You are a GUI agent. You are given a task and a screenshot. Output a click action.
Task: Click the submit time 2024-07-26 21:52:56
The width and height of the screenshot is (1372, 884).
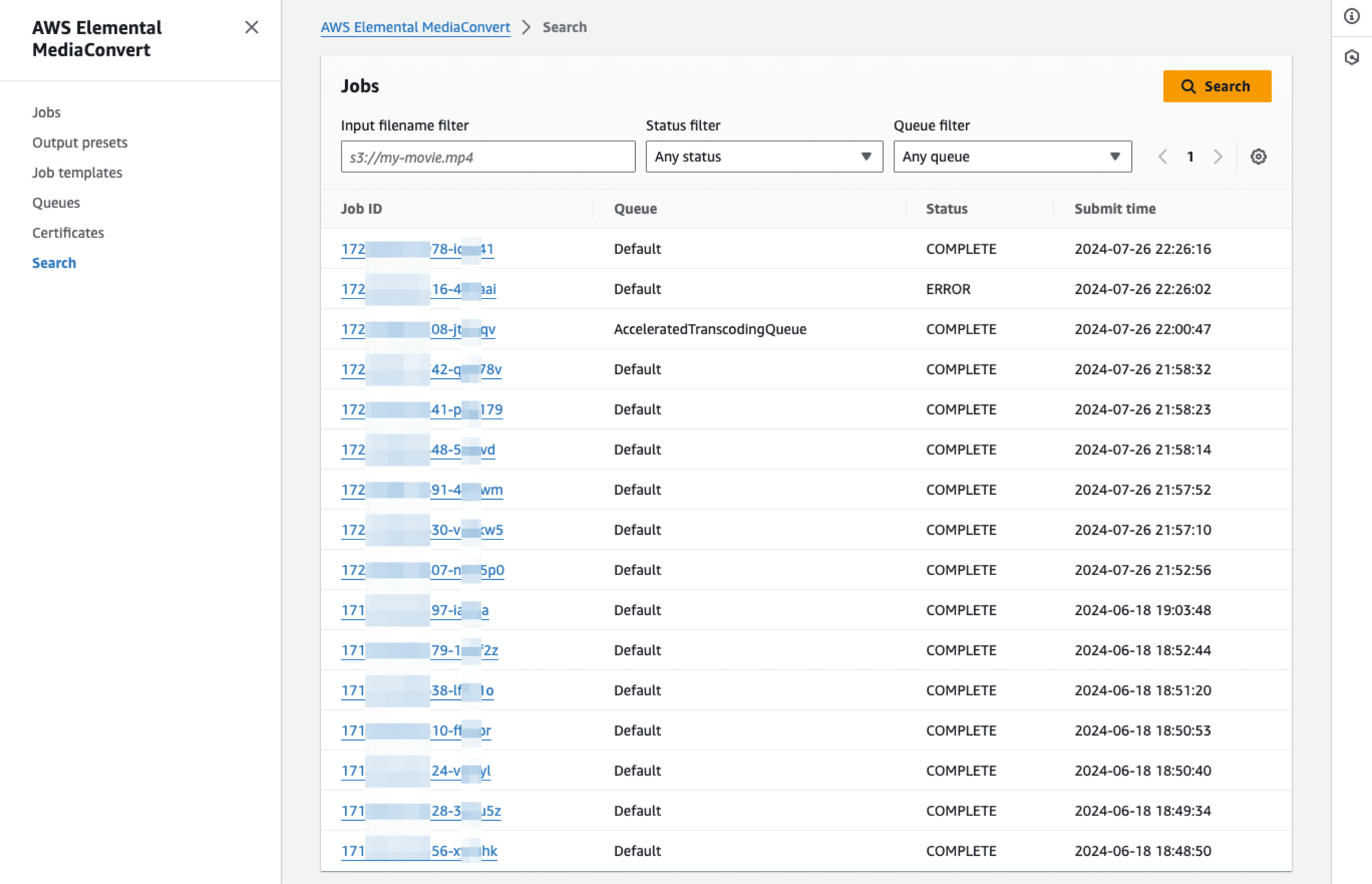pos(1142,570)
